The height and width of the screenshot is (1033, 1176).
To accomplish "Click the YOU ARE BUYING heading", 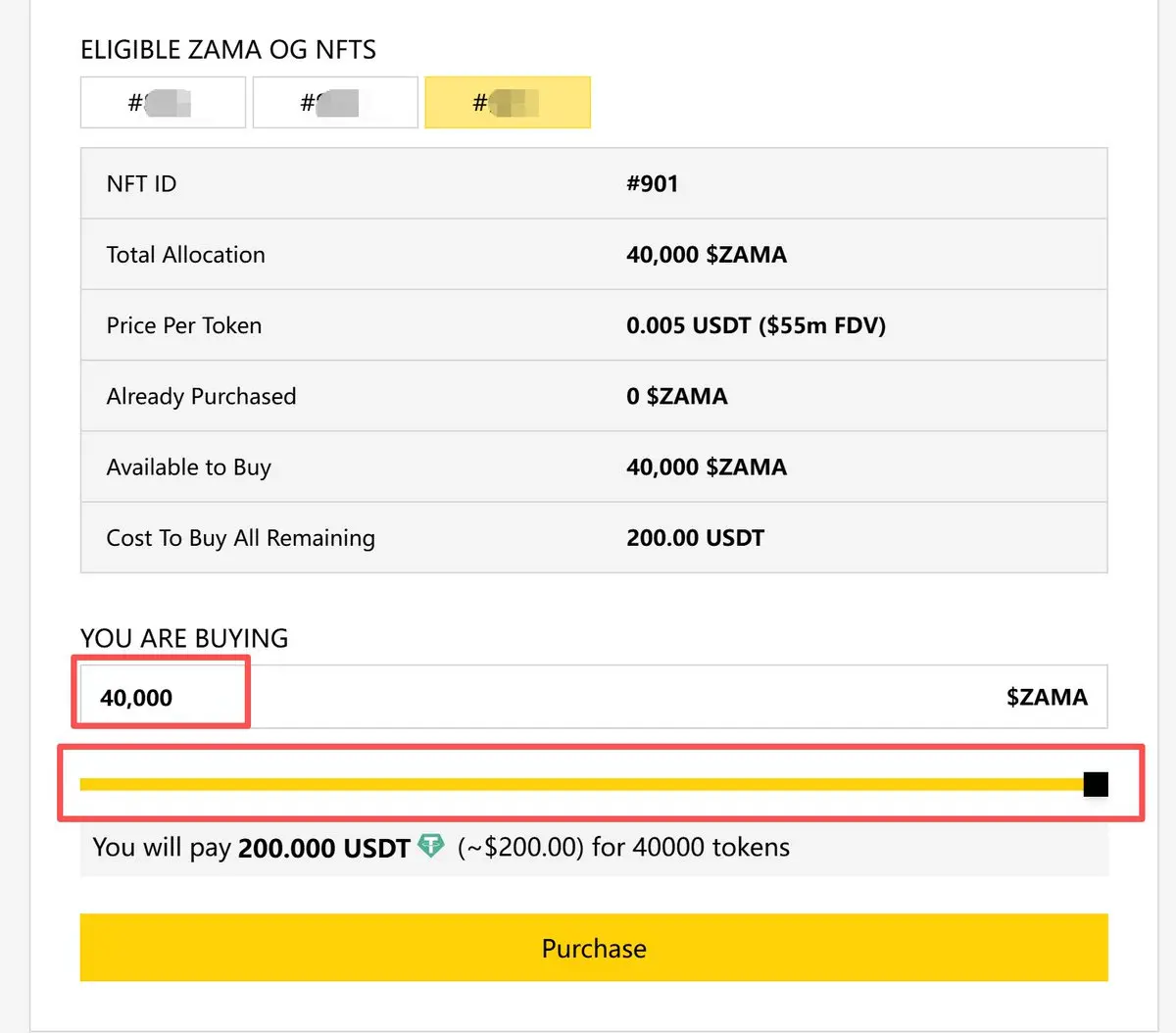I will point(184,638).
